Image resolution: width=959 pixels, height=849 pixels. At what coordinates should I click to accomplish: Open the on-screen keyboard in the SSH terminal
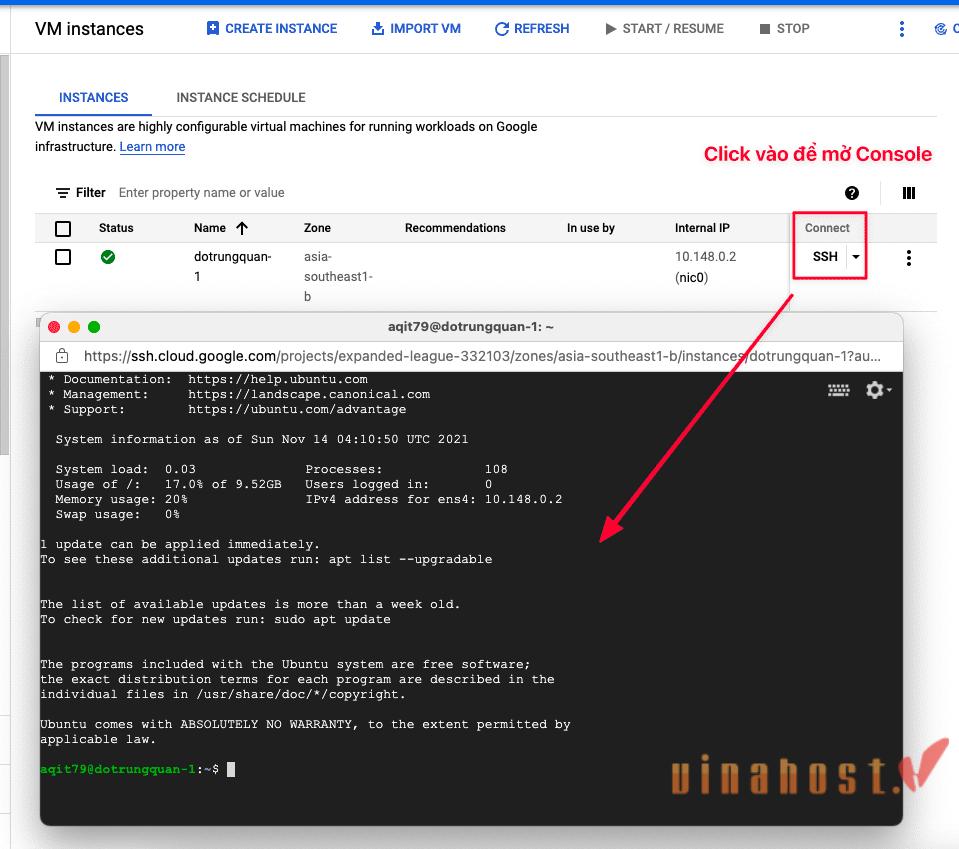click(838, 389)
